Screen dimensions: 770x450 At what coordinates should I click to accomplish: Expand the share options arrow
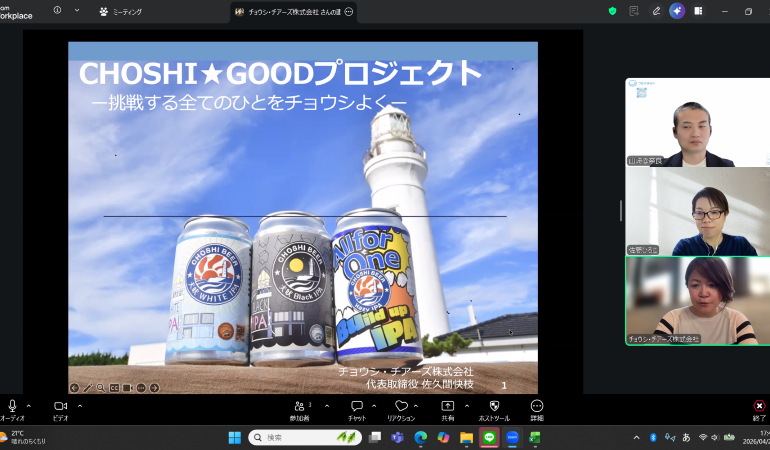(x=466, y=406)
